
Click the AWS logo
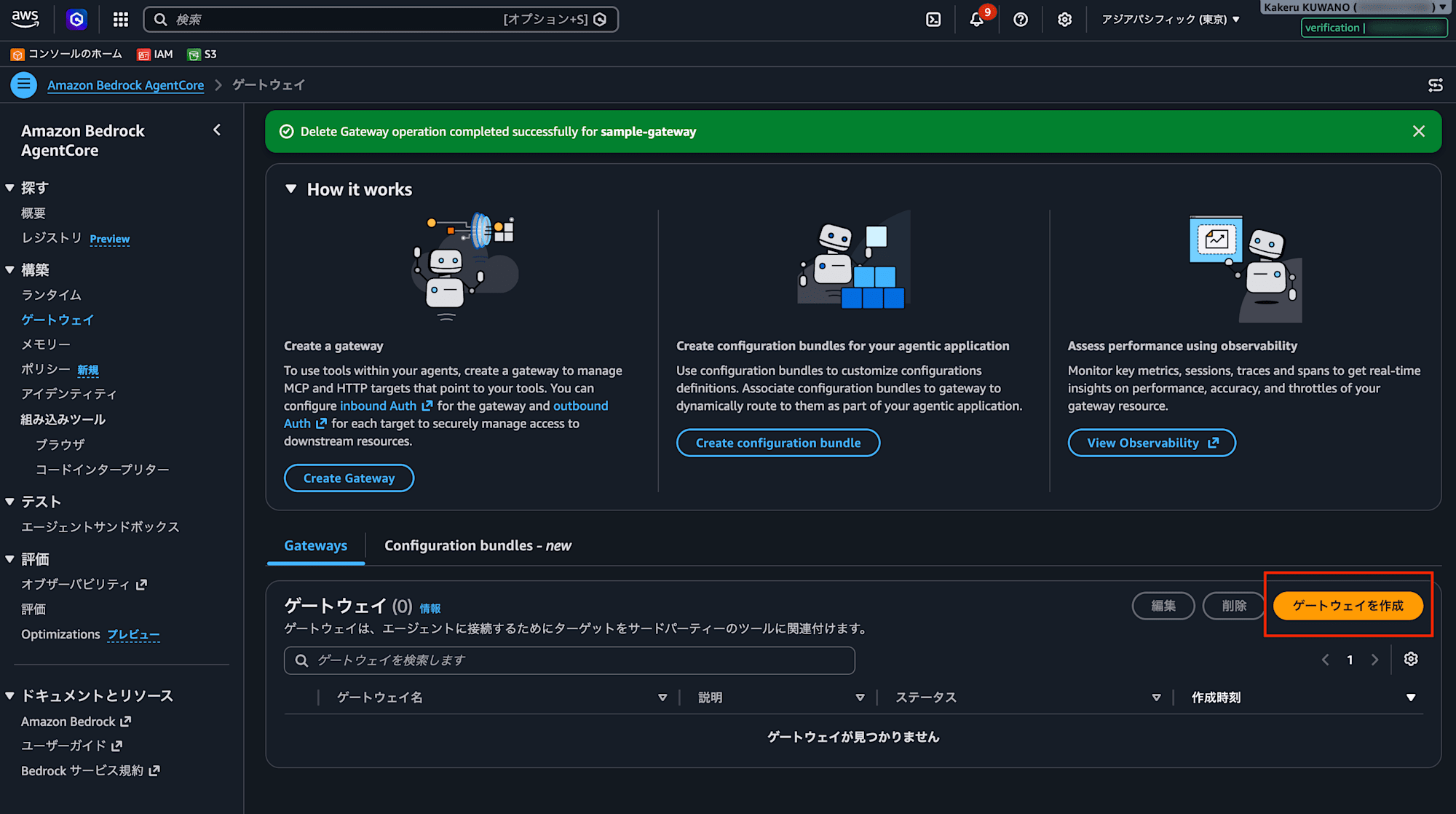(x=25, y=19)
